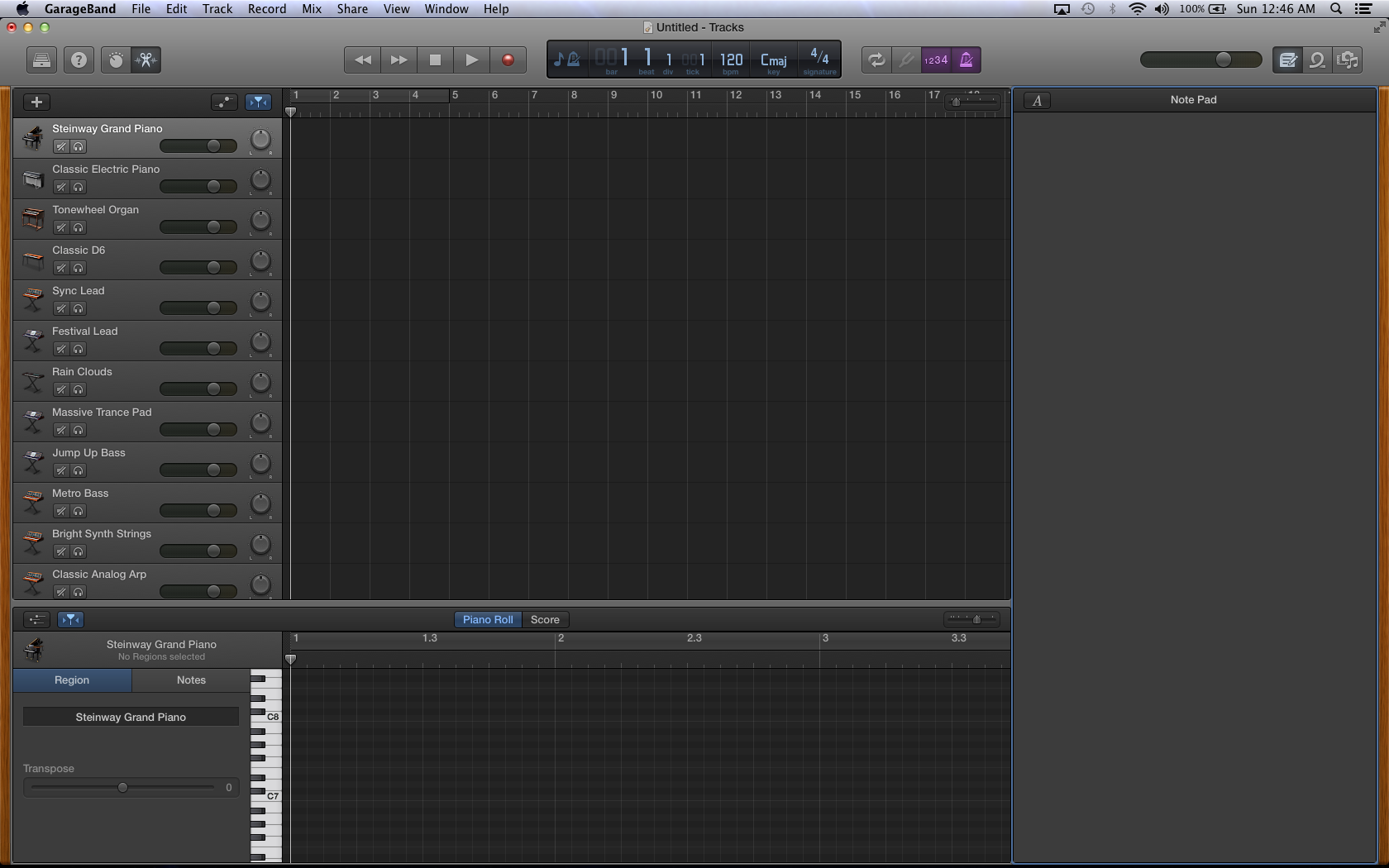Mute the Sync Lead track
The width and height of the screenshot is (1389, 868).
coord(60,308)
